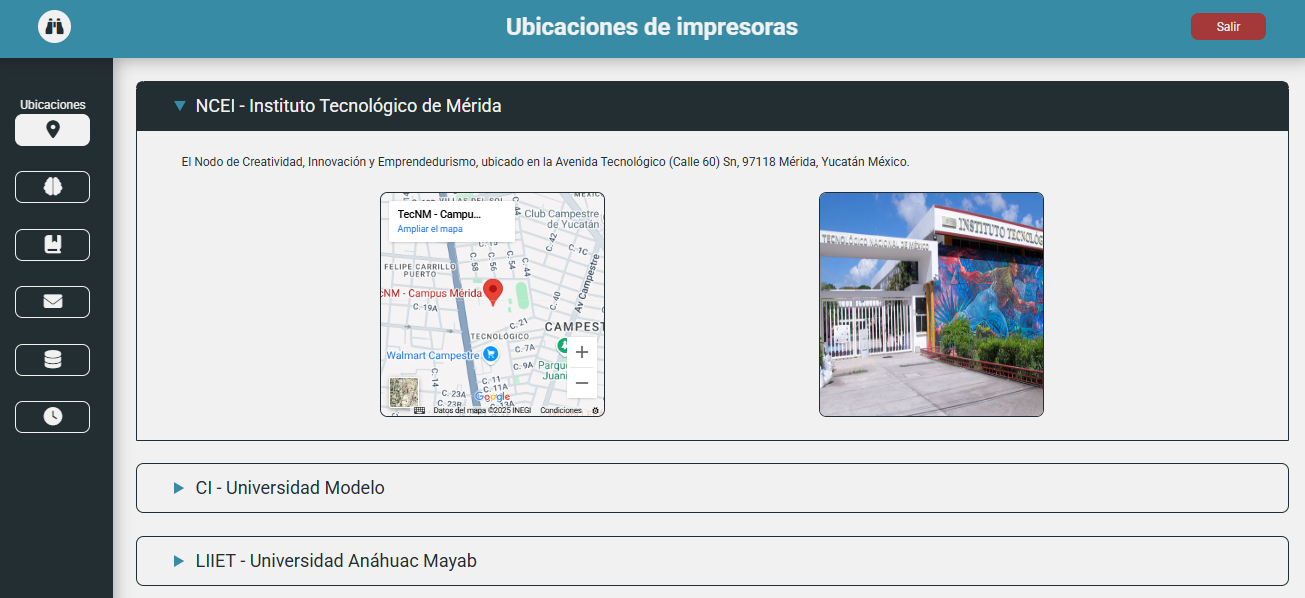Click the Instituto Tecnológico entrance photo
1305x598 pixels.
tap(931, 304)
